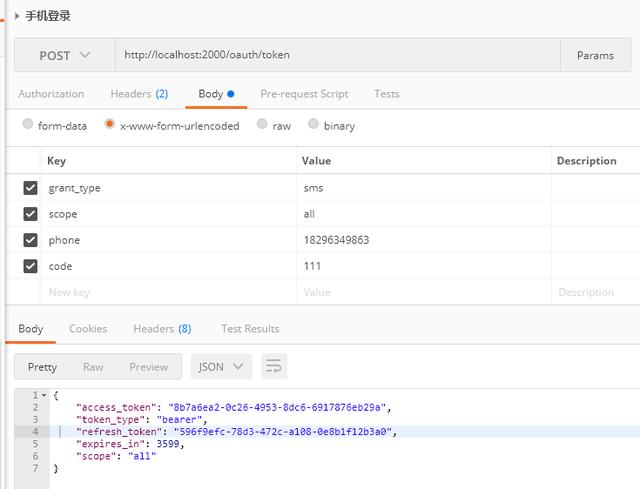Collapse the 手机登录 request title arrow

17,16
